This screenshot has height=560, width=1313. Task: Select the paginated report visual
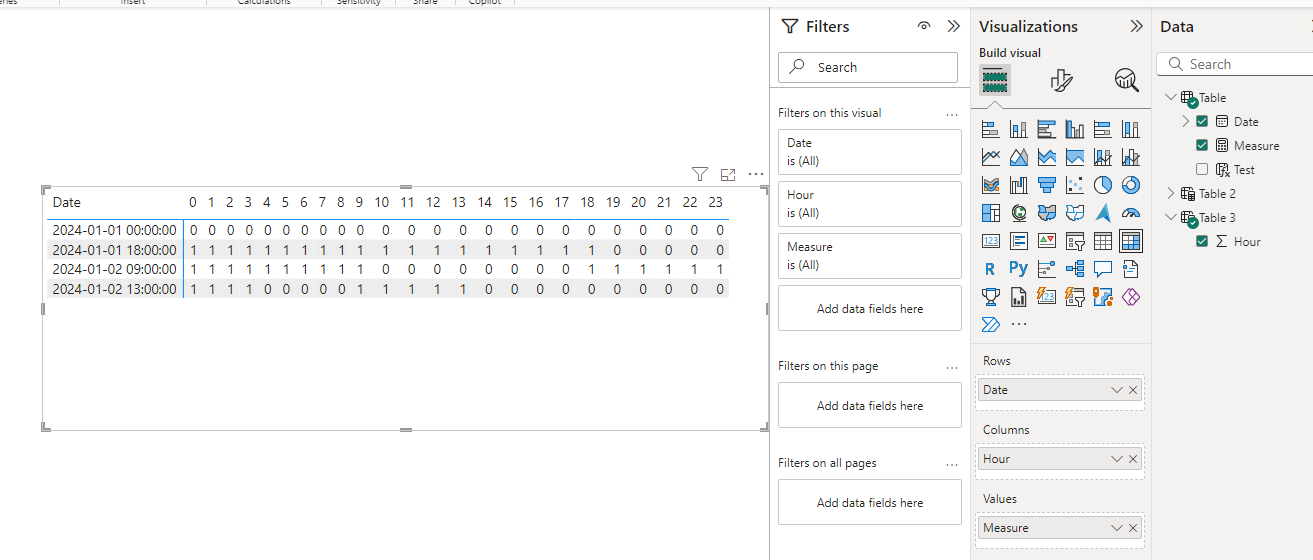[1019, 297]
